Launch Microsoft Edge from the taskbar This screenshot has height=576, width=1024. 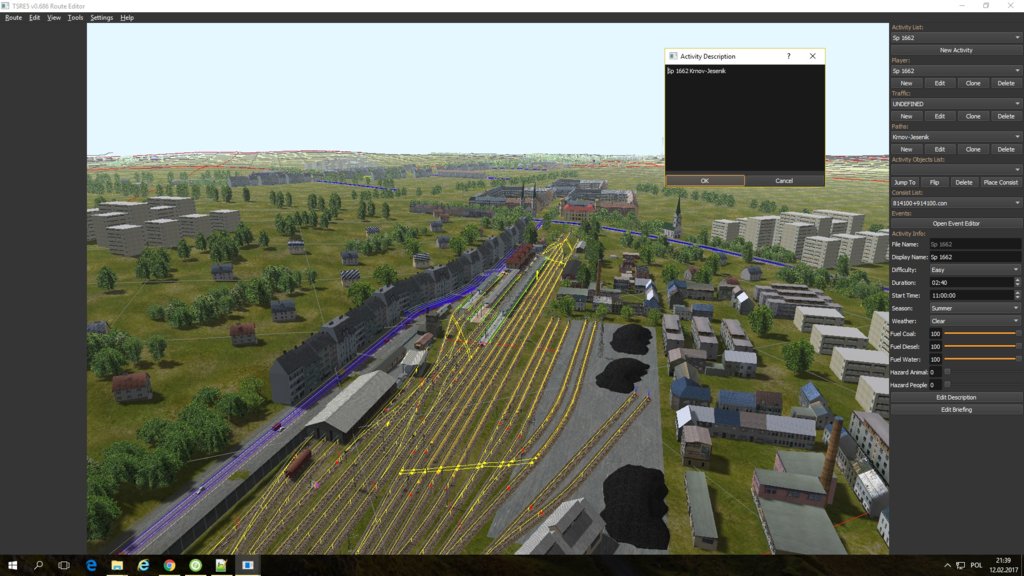coord(92,566)
